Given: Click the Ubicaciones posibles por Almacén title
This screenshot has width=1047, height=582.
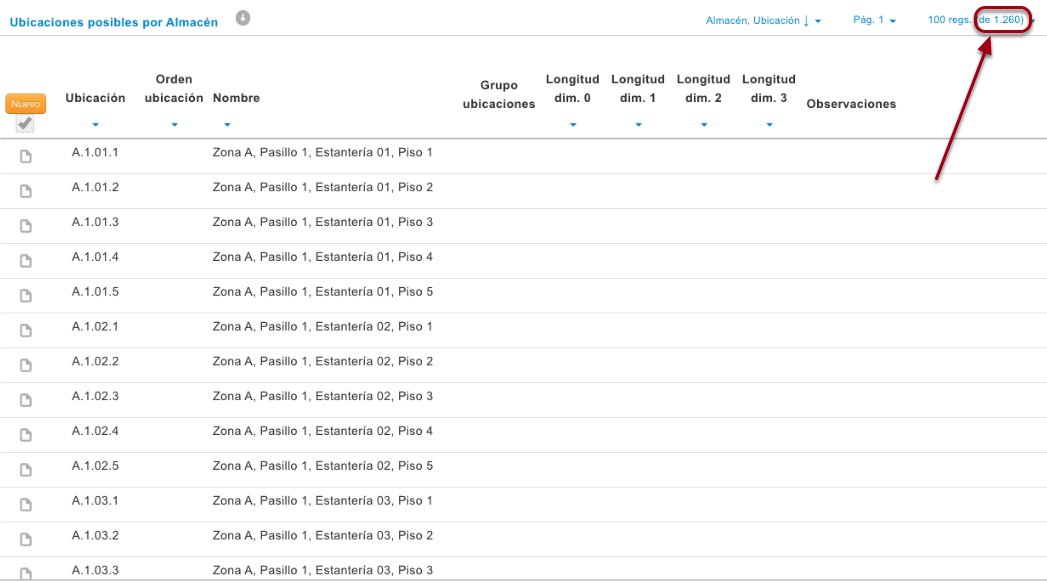Looking at the screenshot, I should point(114,22).
